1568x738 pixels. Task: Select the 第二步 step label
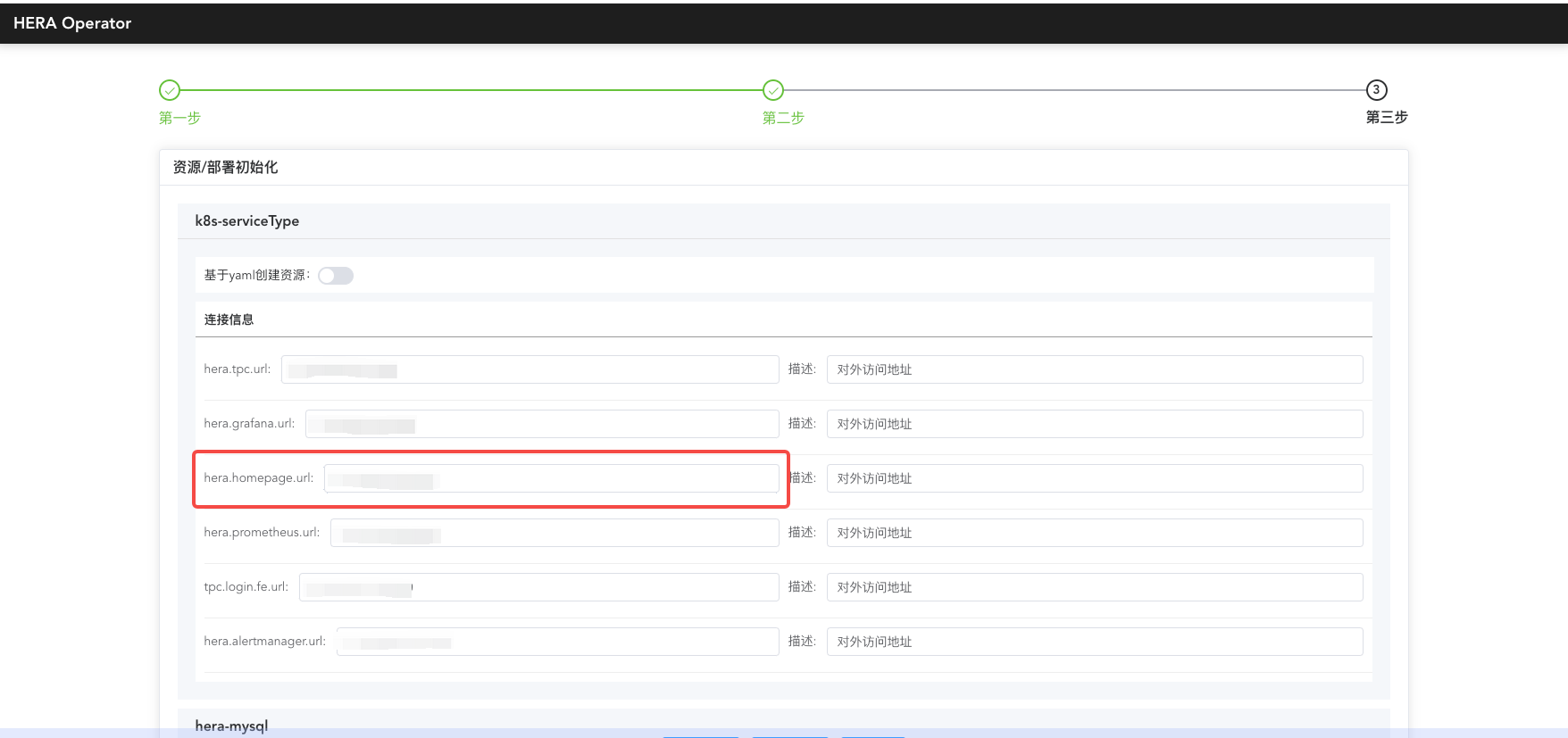(x=783, y=118)
